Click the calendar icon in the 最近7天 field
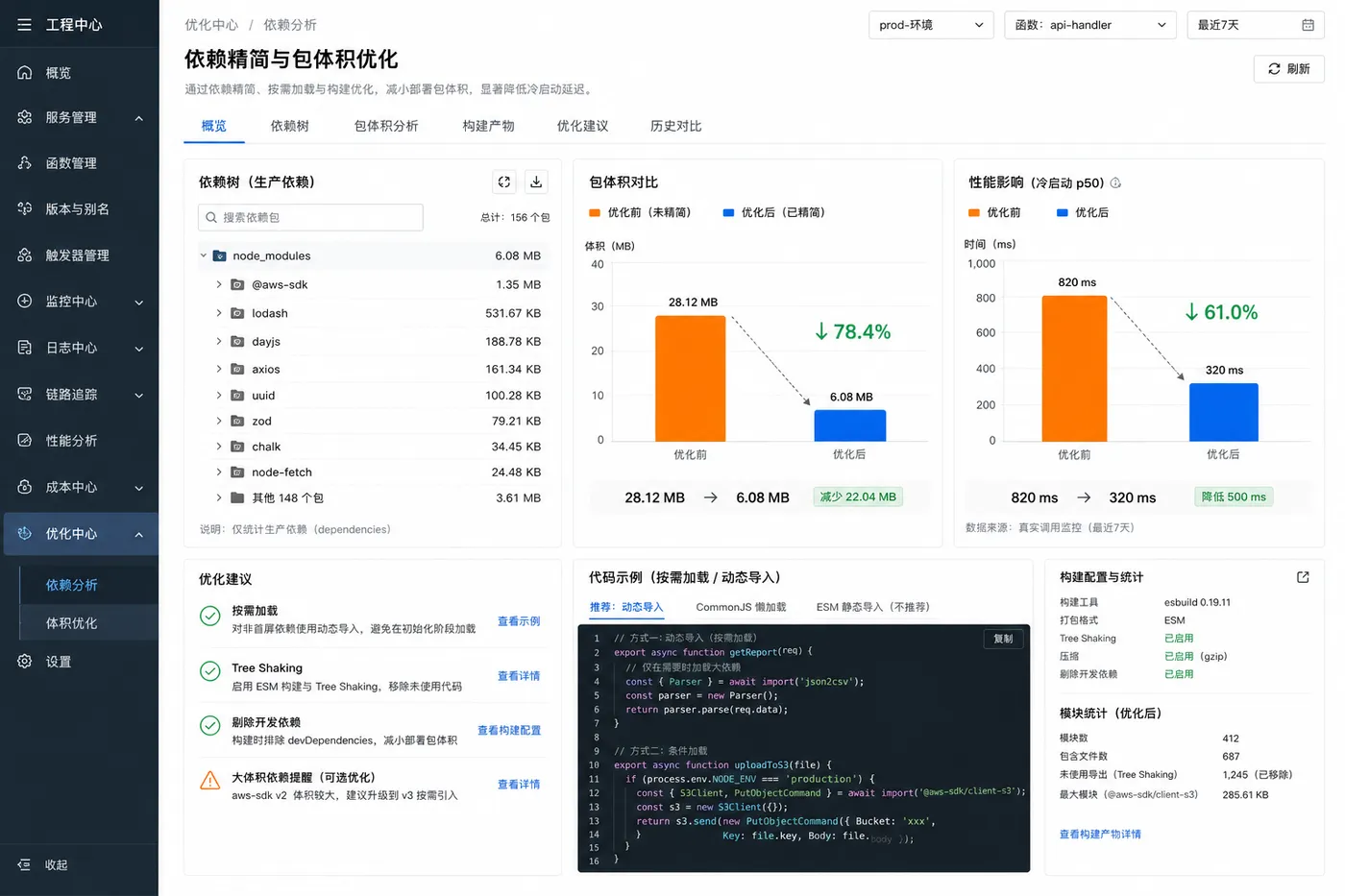The height and width of the screenshot is (896, 1345). [1308, 25]
